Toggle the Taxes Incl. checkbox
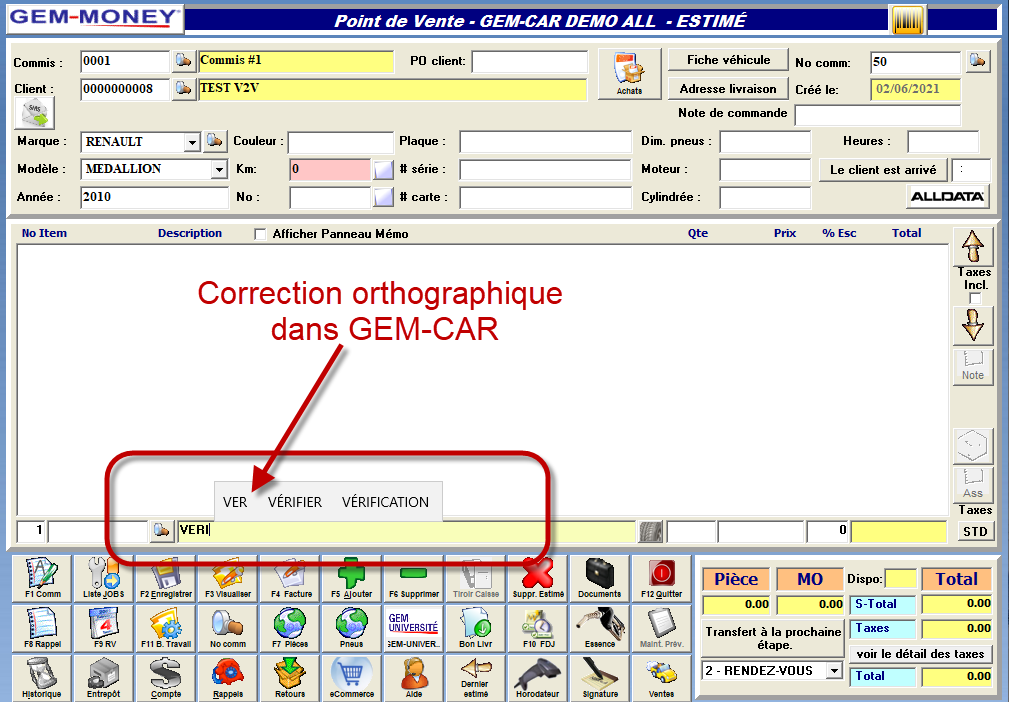Screen dimensions: 1009x702 (x=975, y=298)
